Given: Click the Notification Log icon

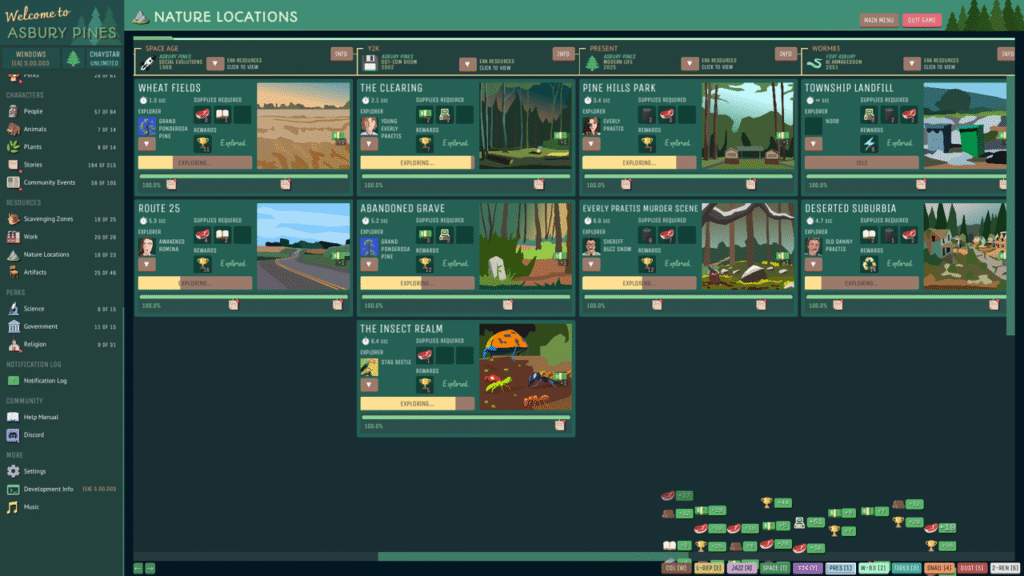Looking at the screenshot, I should 13,381.
